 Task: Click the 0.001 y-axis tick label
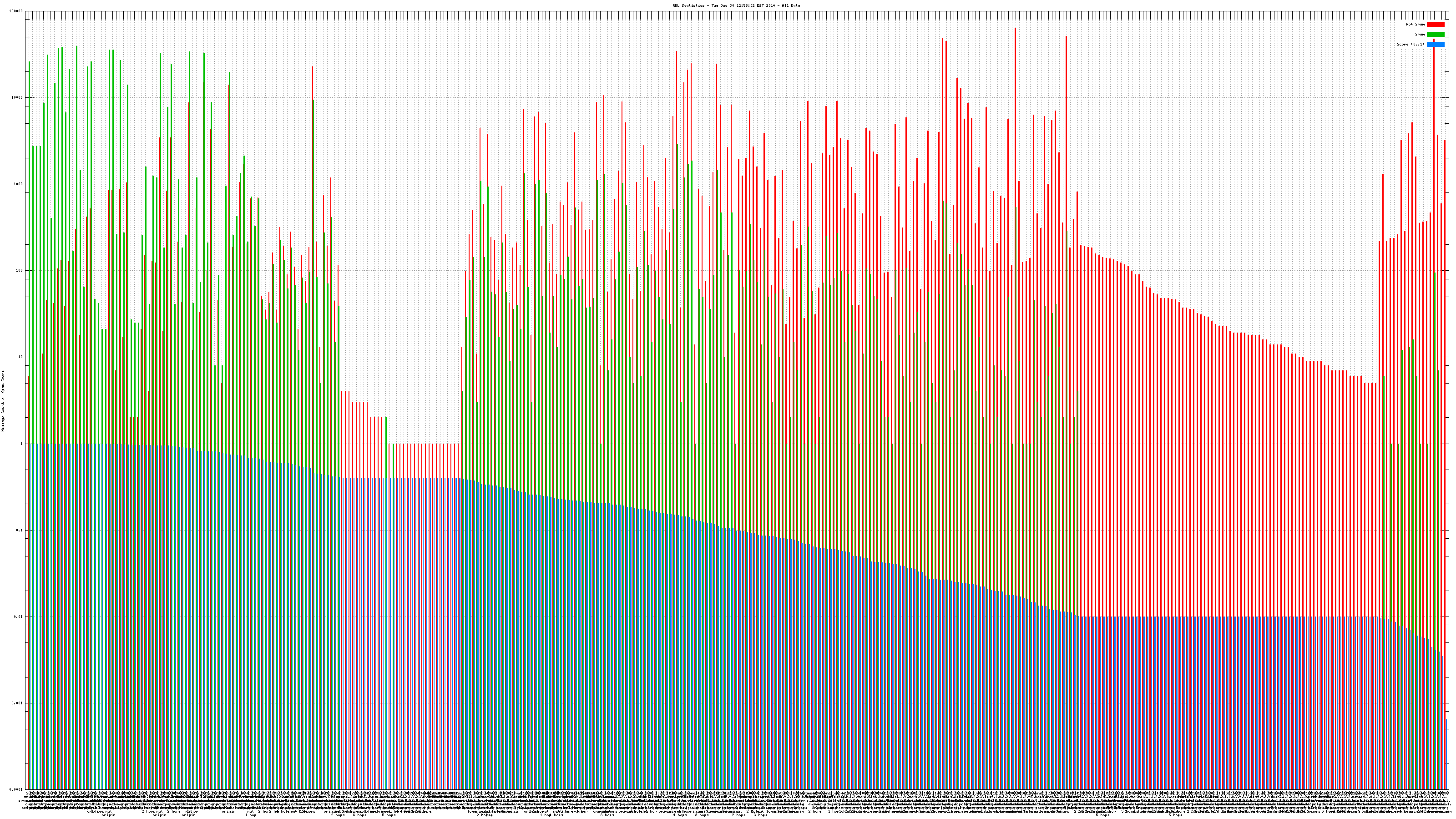(17, 703)
